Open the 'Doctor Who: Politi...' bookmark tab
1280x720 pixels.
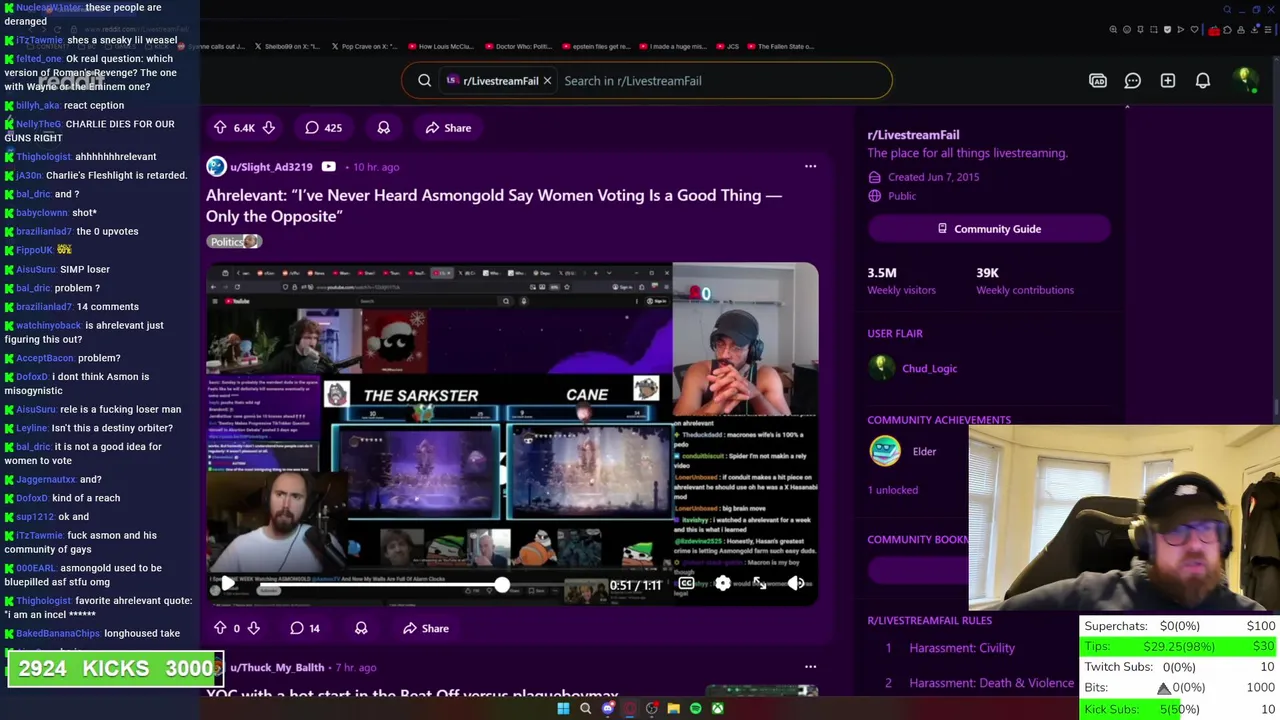click(x=517, y=46)
